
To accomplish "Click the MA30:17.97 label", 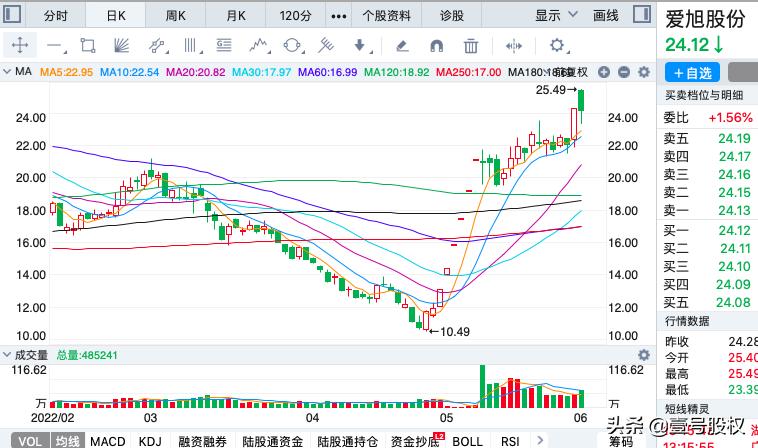I will pos(262,72).
